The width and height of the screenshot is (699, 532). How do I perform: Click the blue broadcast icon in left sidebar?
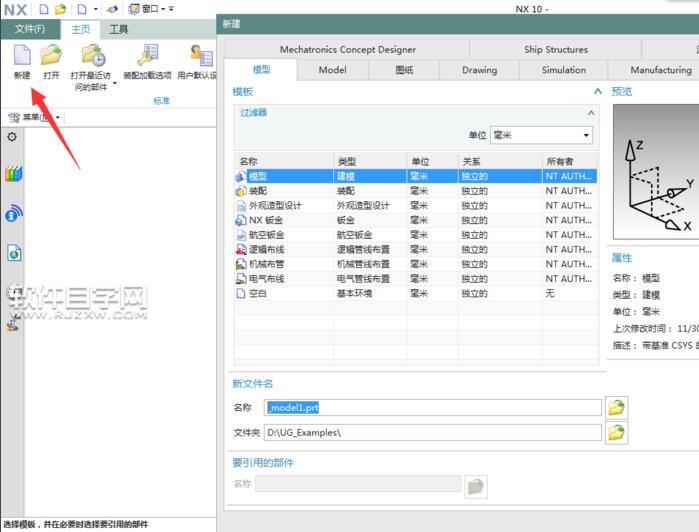coord(13,213)
